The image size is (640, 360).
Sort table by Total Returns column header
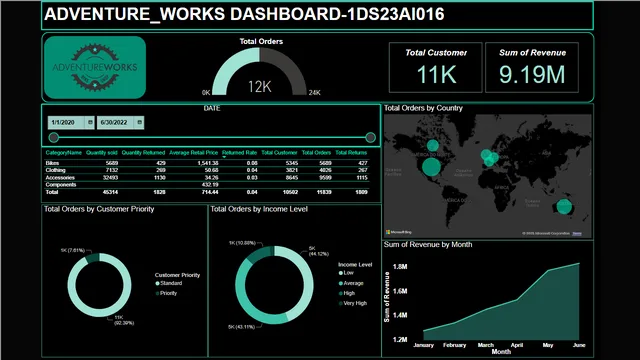pos(351,153)
